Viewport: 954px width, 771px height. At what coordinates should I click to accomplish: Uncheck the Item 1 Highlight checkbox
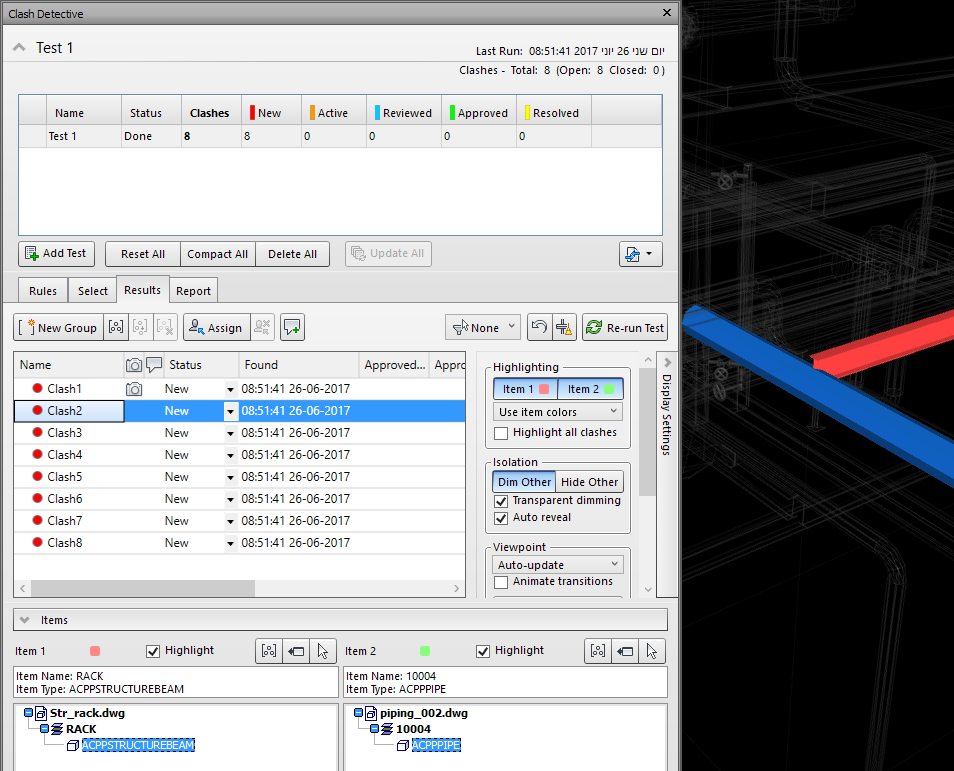pyautogui.click(x=153, y=651)
